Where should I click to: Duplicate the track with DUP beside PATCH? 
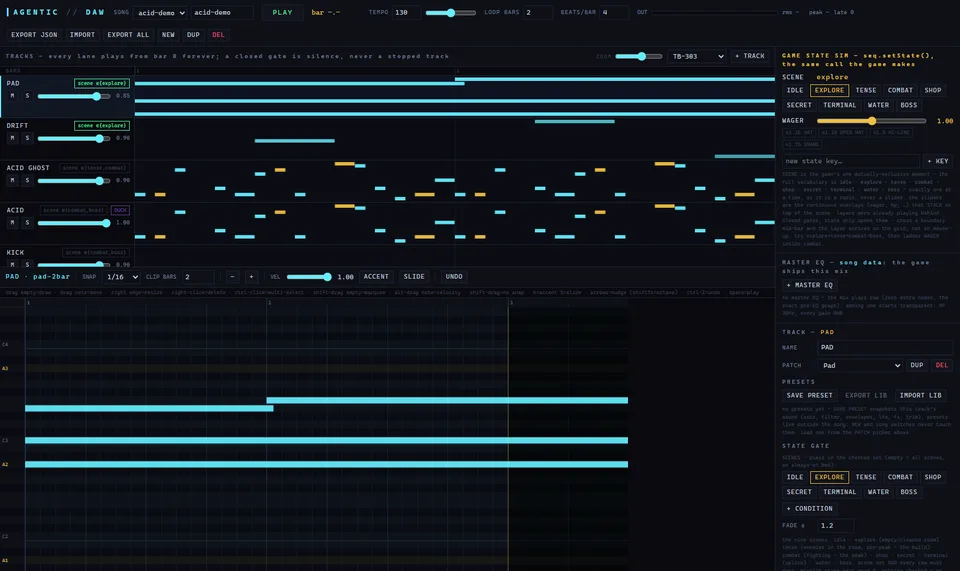[917, 365]
